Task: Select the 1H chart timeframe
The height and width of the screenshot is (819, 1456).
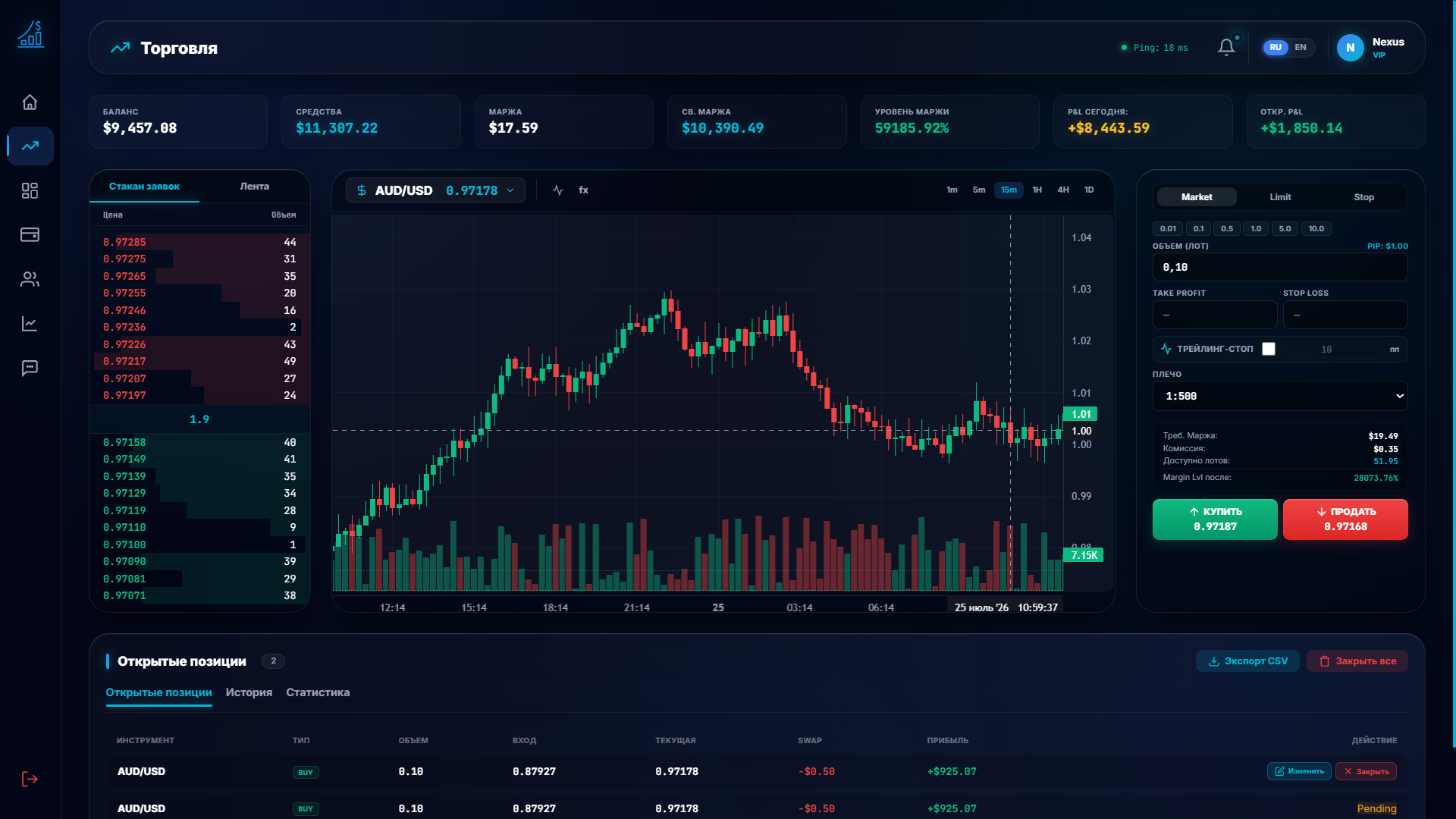Action: point(1037,190)
